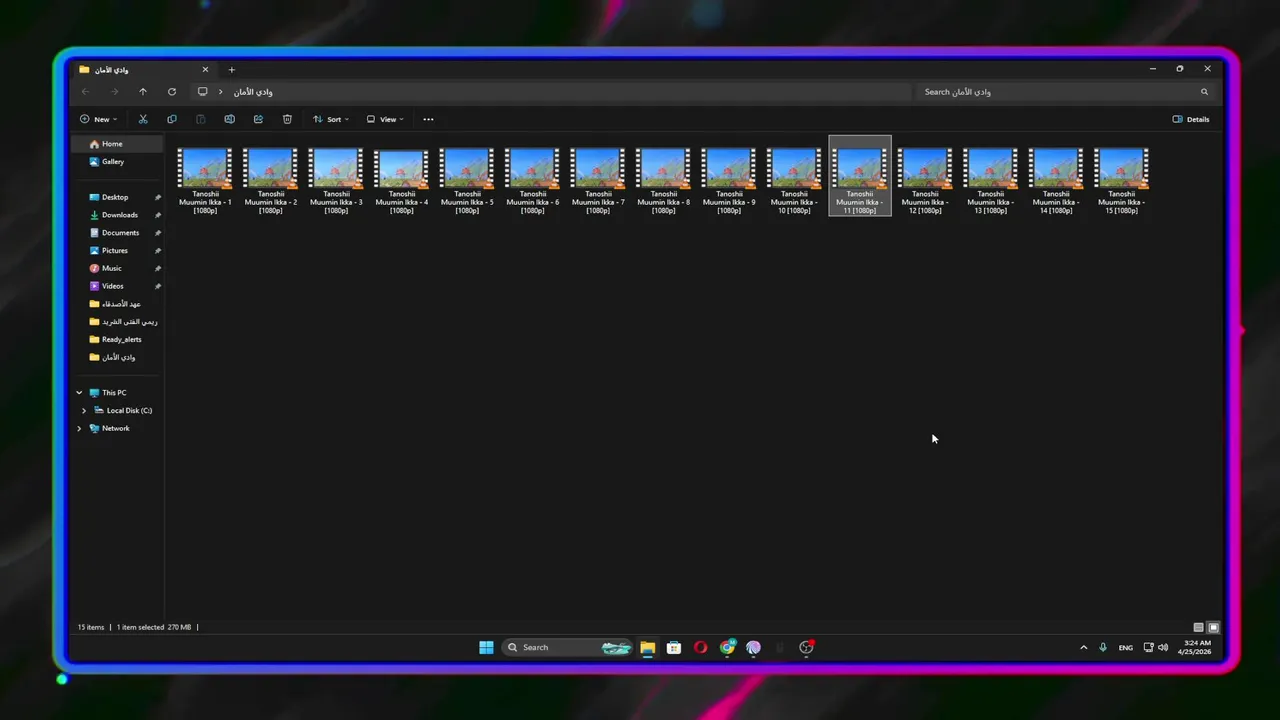Open عهد الأصدقاء folder in sidebar
Viewport: 1280px width, 720px height.
[116, 303]
